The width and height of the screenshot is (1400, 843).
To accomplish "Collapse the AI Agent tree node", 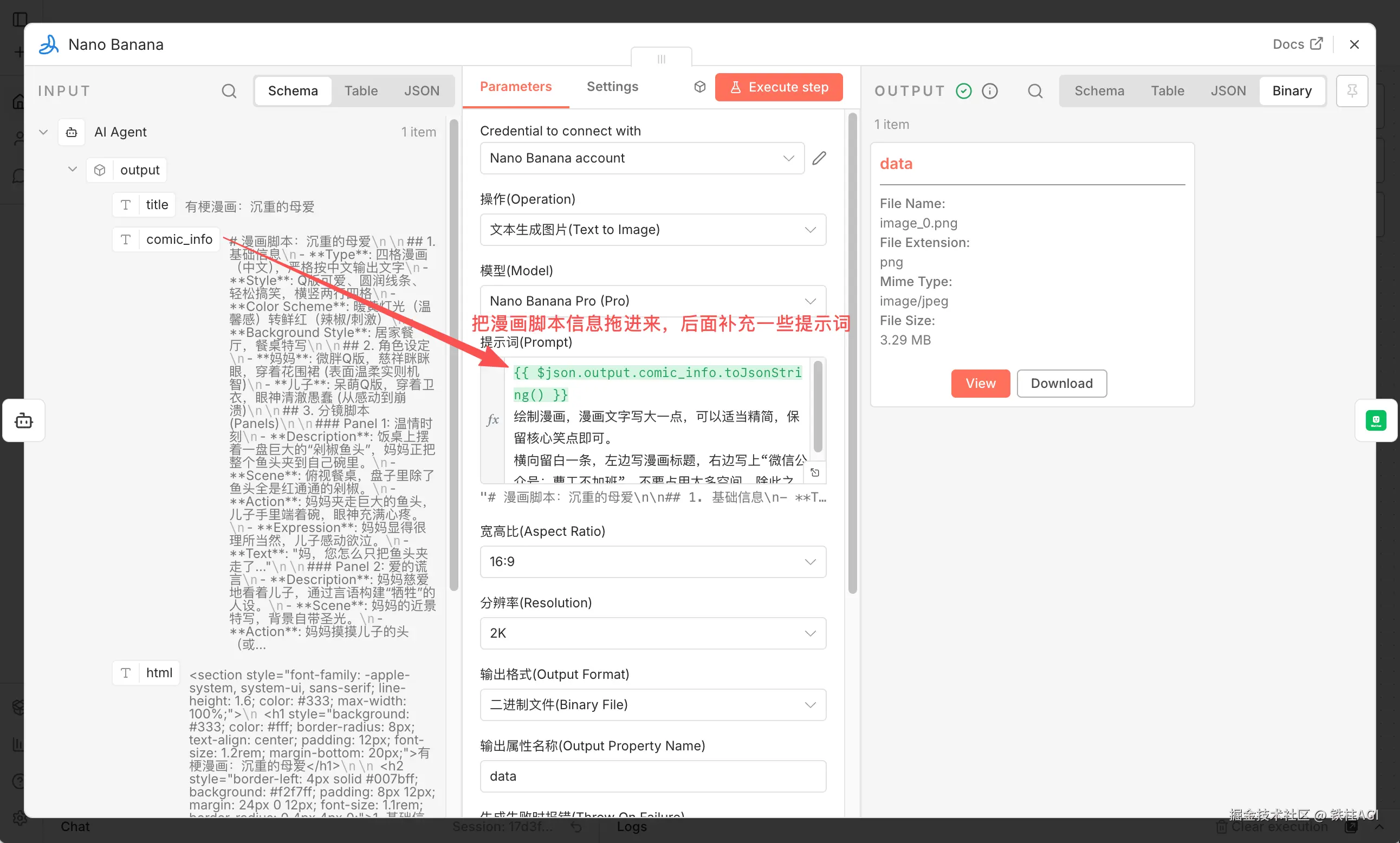I will [x=44, y=132].
